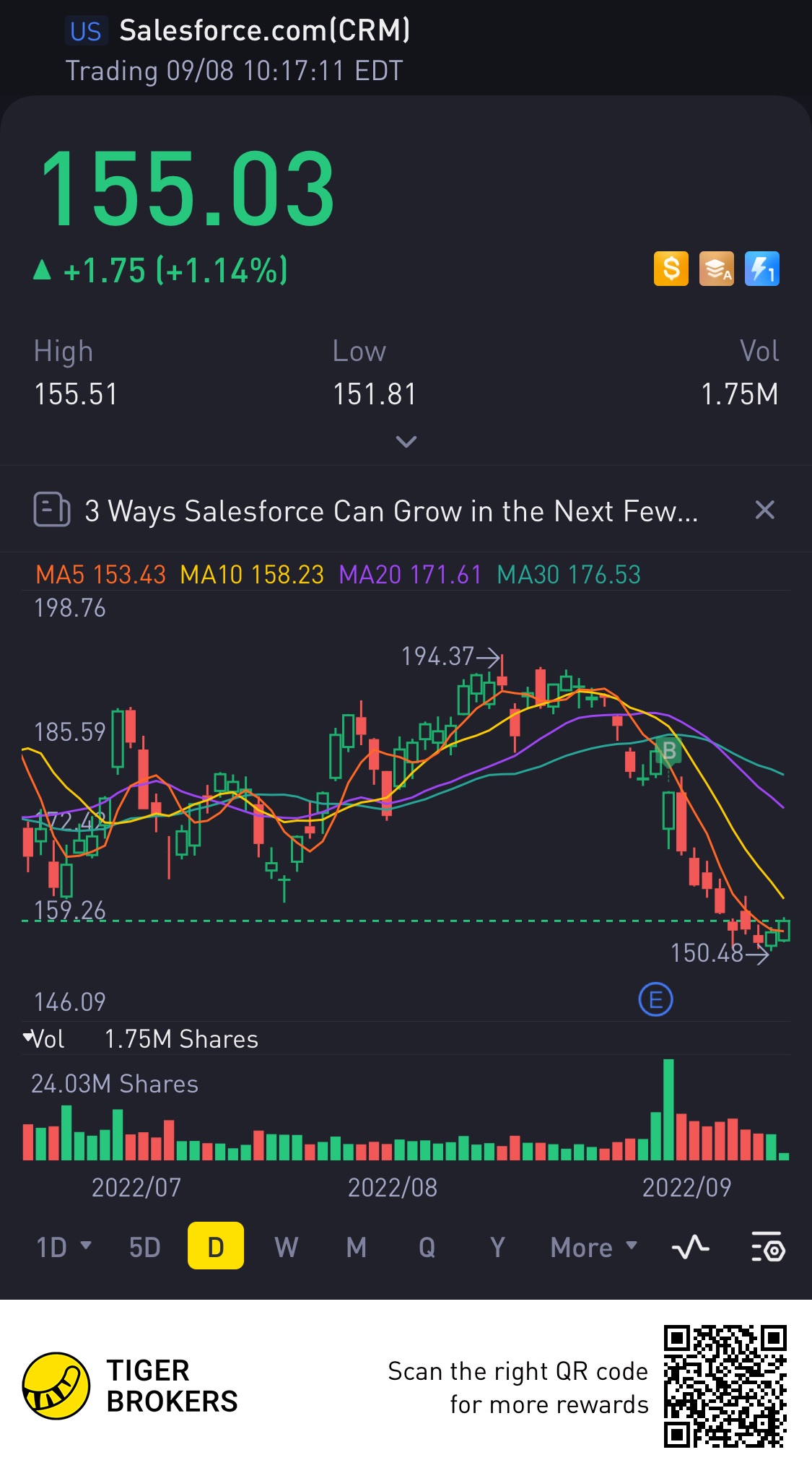Switch to the M monthly chart tab
The image size is (812, 1473).
[356, 1247]
